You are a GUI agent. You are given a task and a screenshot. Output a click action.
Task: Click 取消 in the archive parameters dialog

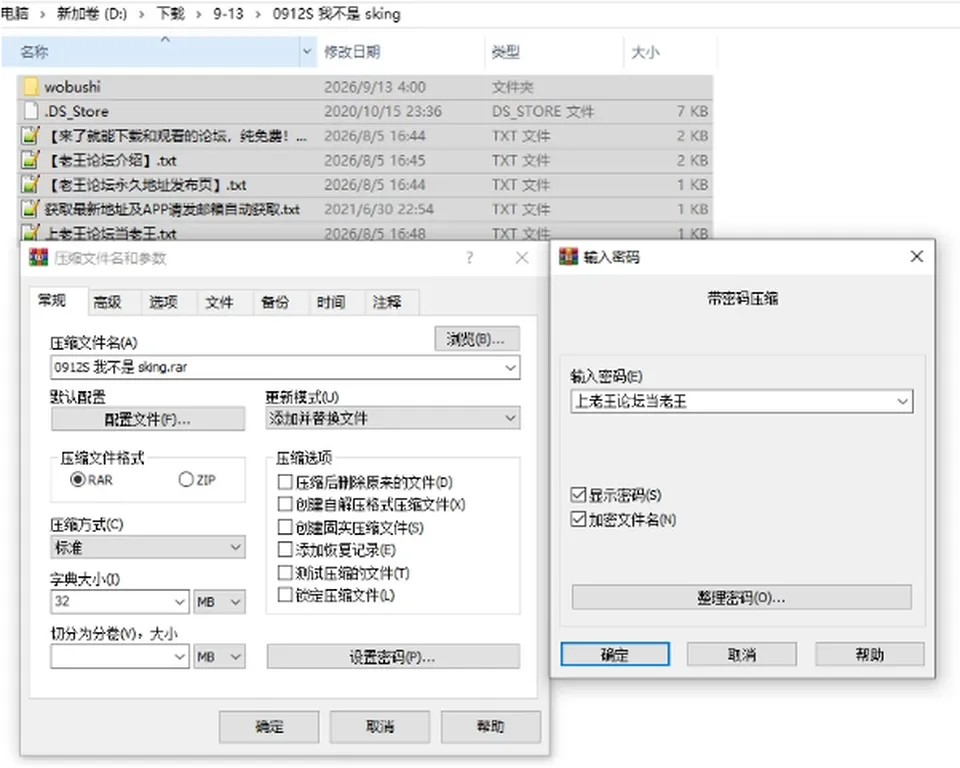pos(380,726)
